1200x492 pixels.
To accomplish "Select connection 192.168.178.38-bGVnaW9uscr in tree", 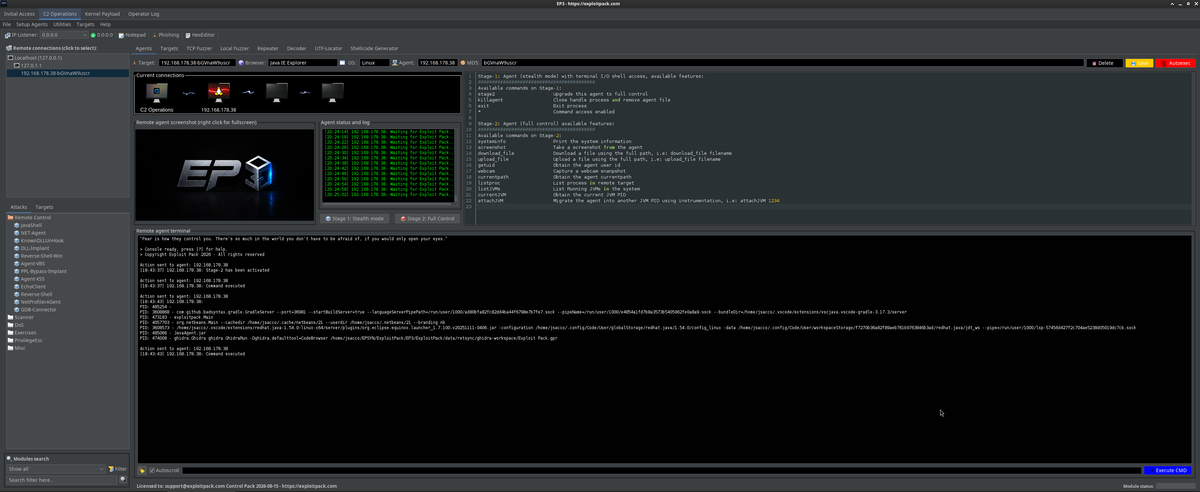I will pyautogui.click(x=55, y=72).
